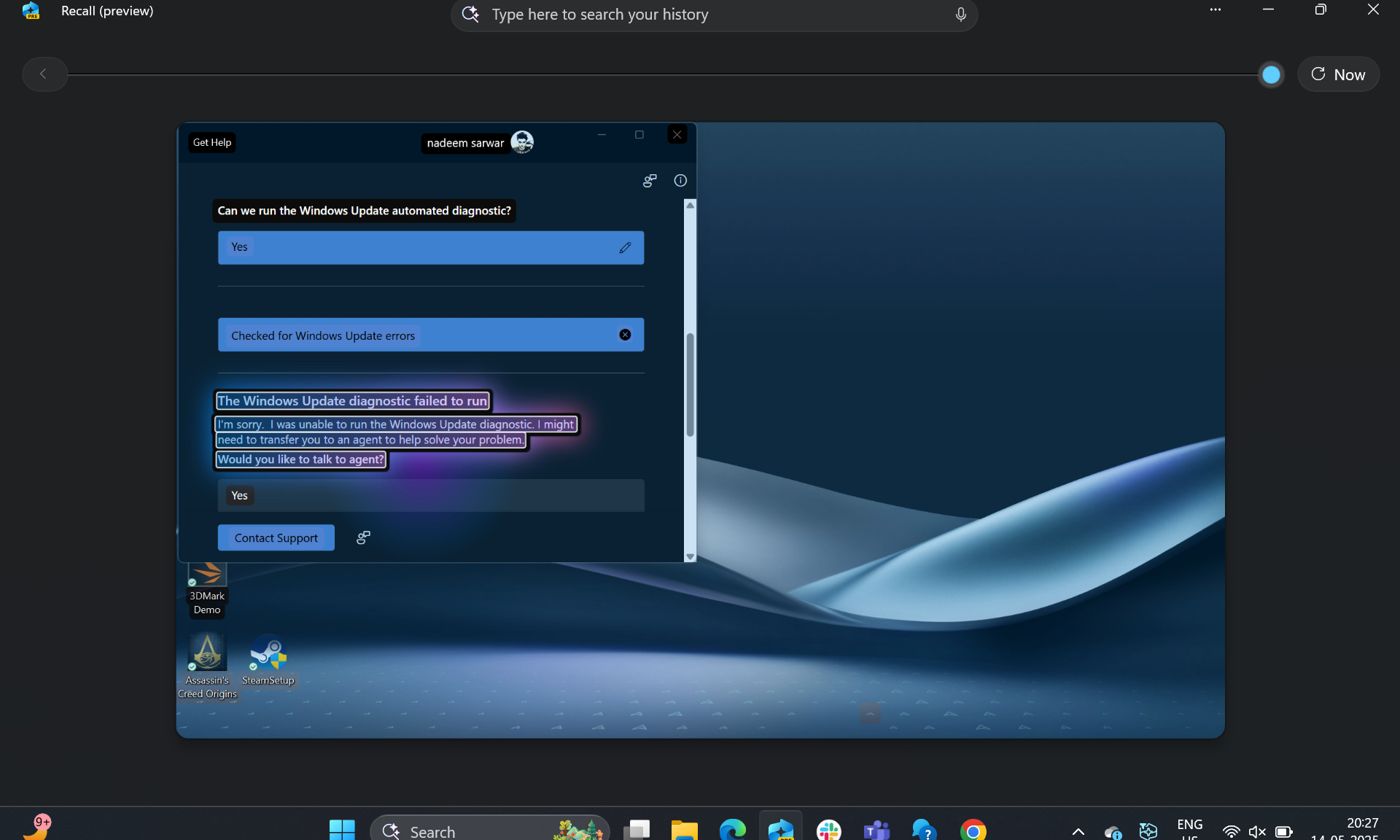1400x840 pixels.
Task: Select the blue handle on the Recall timeline slider
Action: pyautogui.click(x=1270, y=74)
